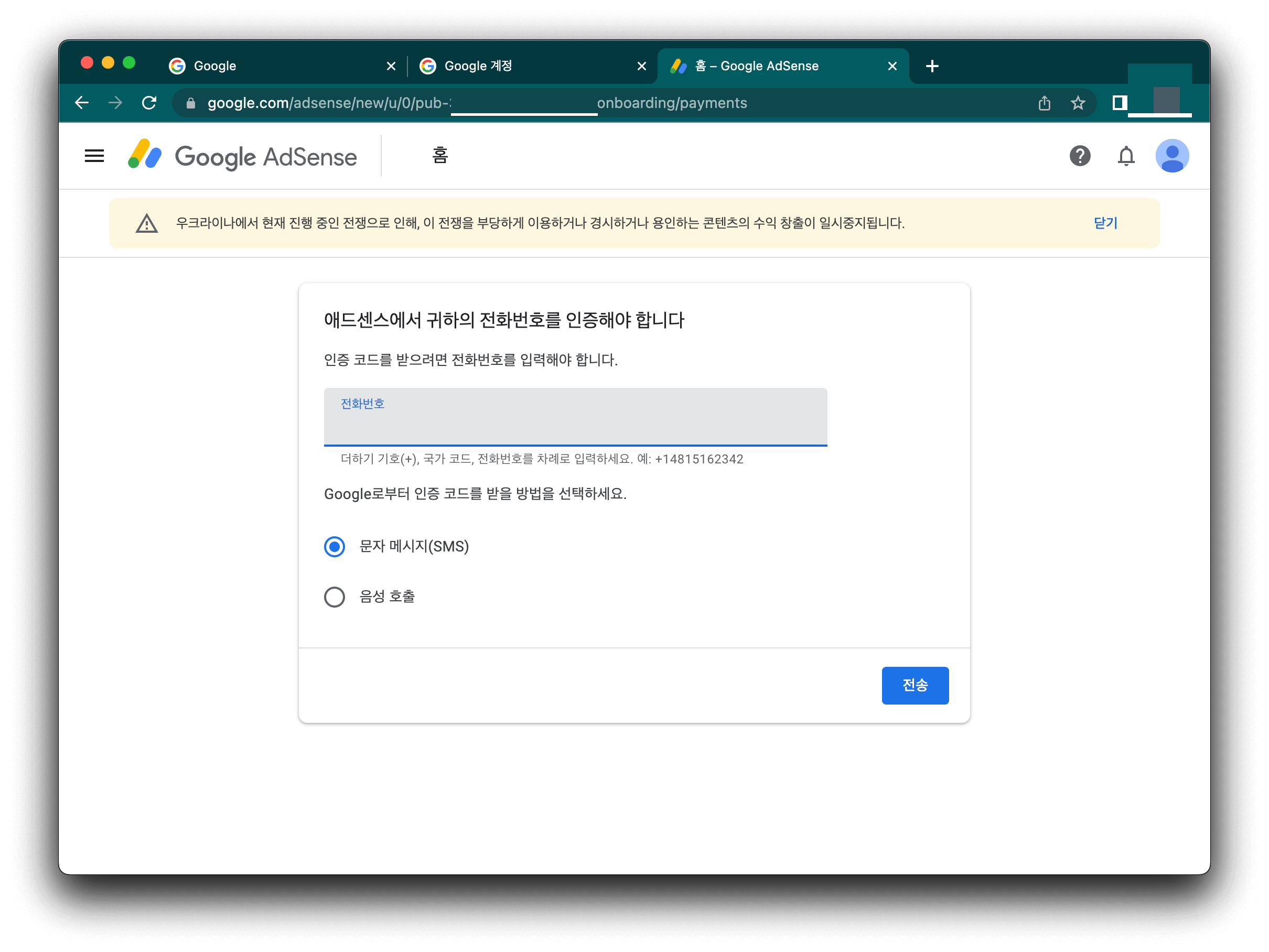Viewport: 1269px width, 952px height.
Task: Open a new browser tab
Action: 932,66
